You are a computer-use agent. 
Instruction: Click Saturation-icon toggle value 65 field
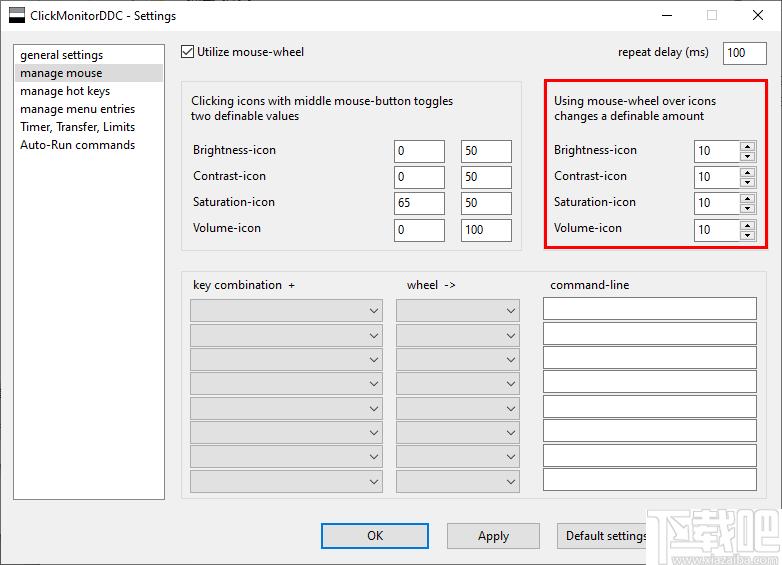pyautogui.click(x=419, y=203)
